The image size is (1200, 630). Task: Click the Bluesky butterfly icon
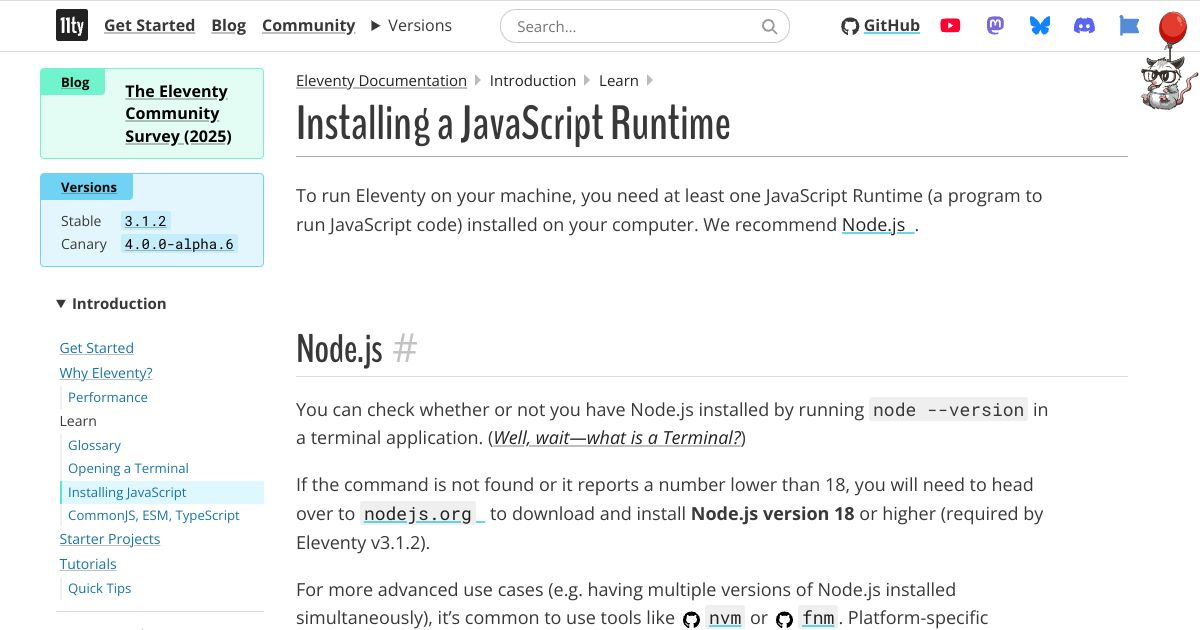pos(1040,26)
